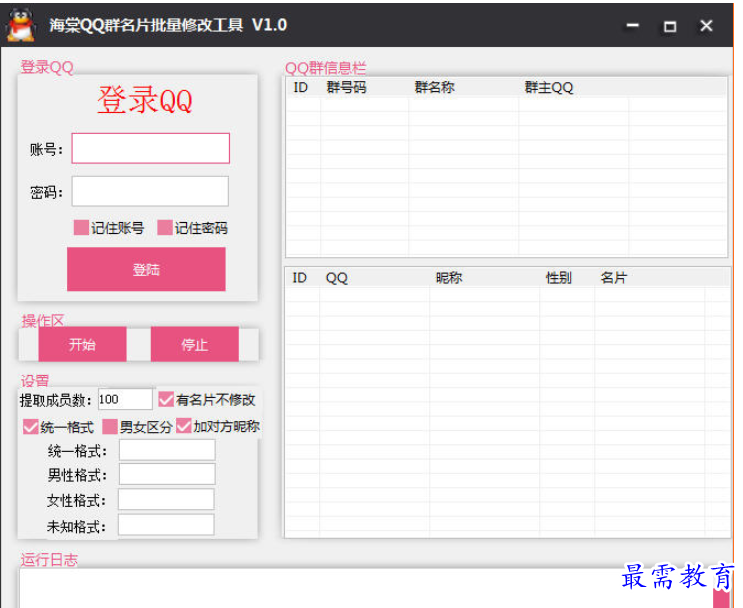Click the 开始 button
The height and width of the screenshot is (608, 743).
(82, 344)
